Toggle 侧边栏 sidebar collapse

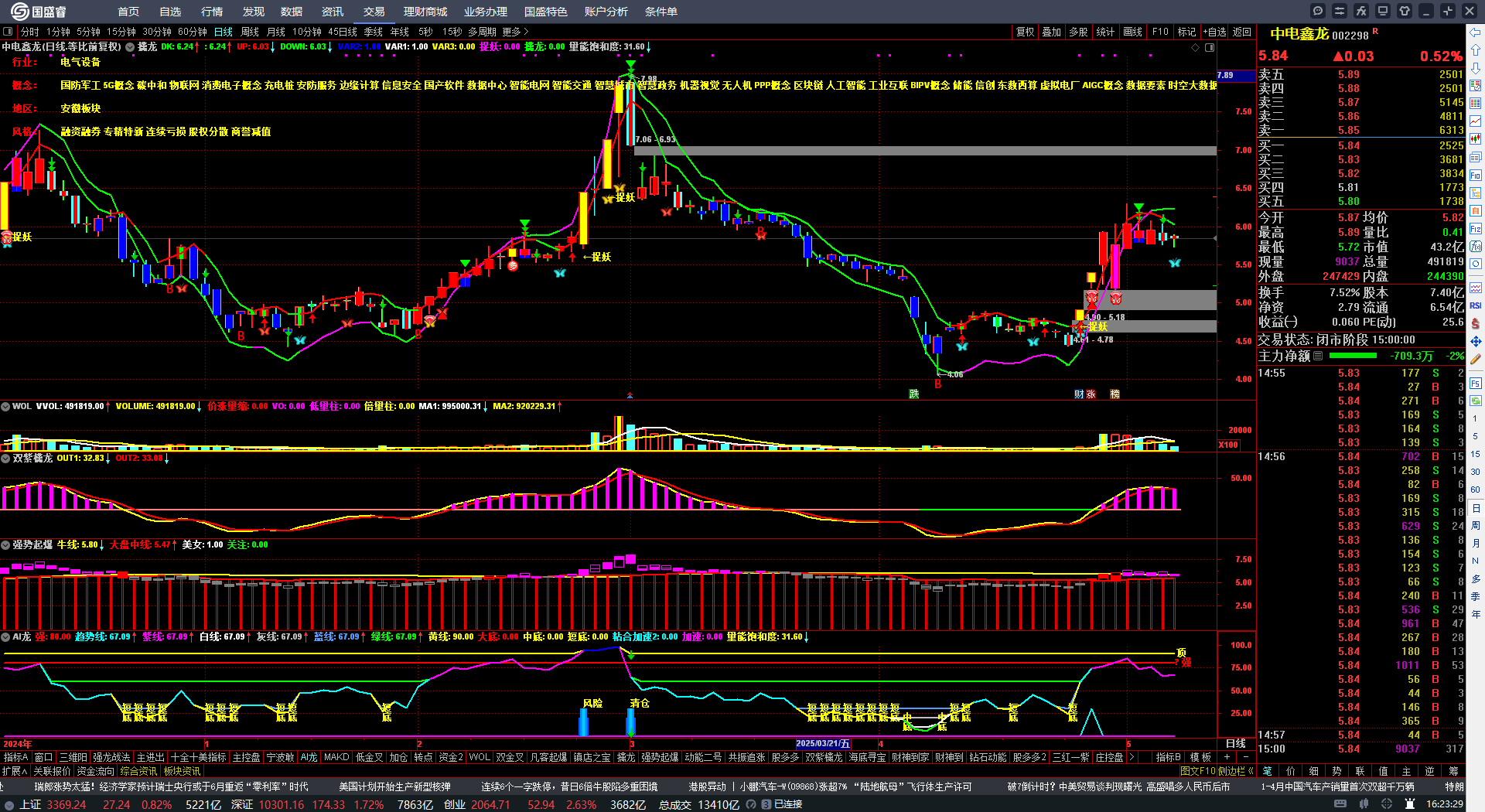coord(1235,771)
